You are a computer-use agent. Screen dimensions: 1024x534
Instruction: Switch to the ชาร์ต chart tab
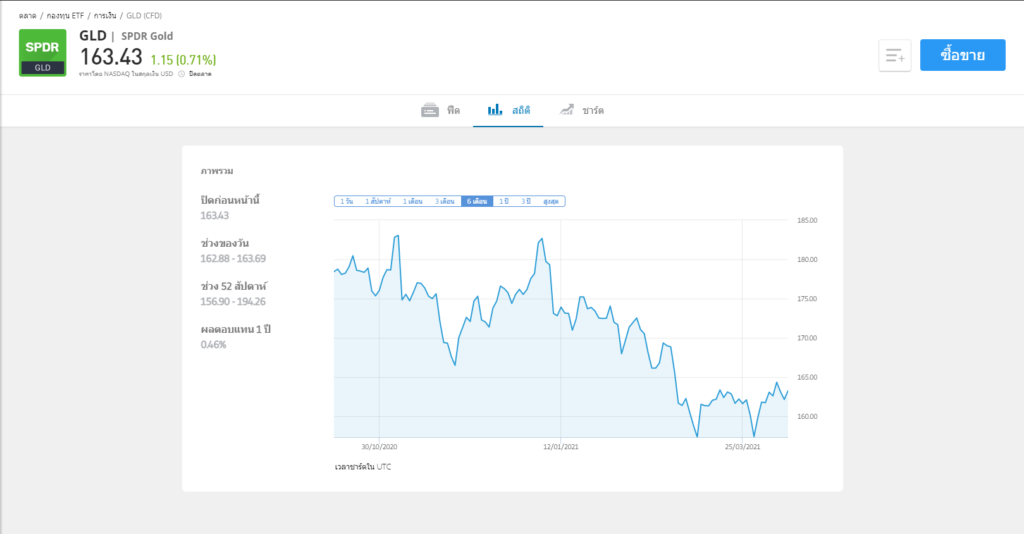pos(593,110)
